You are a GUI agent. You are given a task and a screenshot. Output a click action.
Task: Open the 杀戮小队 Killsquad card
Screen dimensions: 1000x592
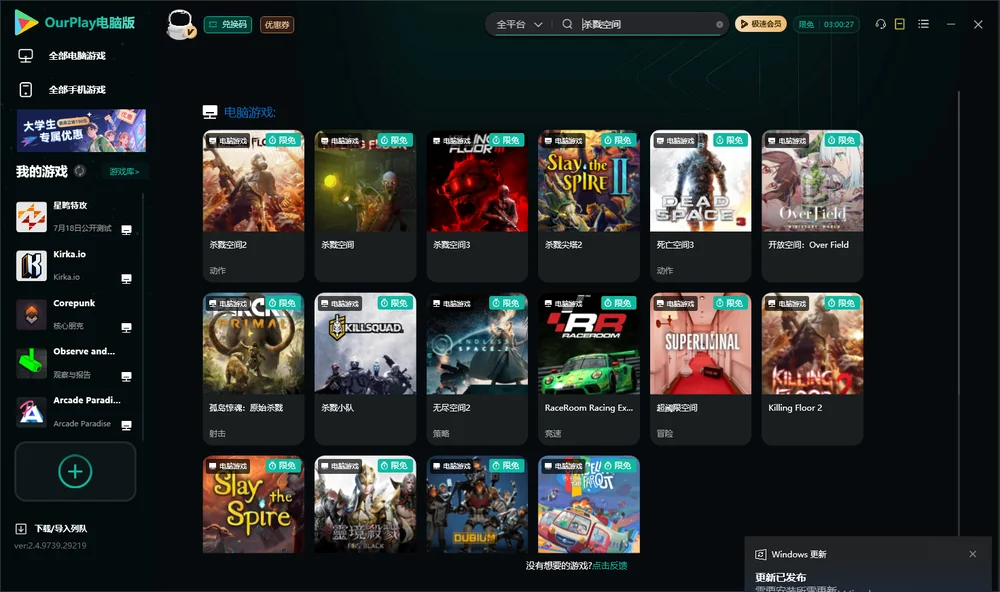pyautogui.click(x=365, y=369)
